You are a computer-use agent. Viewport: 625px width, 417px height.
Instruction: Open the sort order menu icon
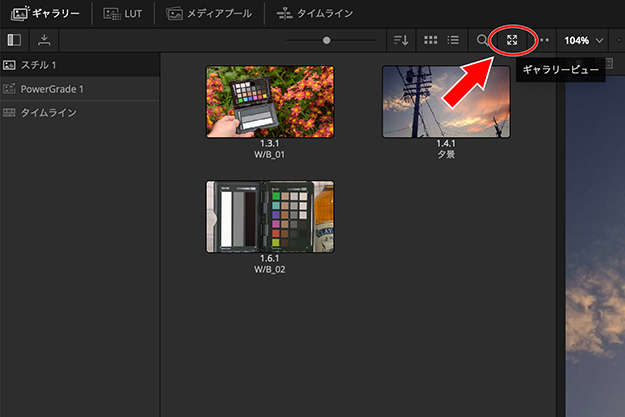pyautogui.click(x=401, y=40)
